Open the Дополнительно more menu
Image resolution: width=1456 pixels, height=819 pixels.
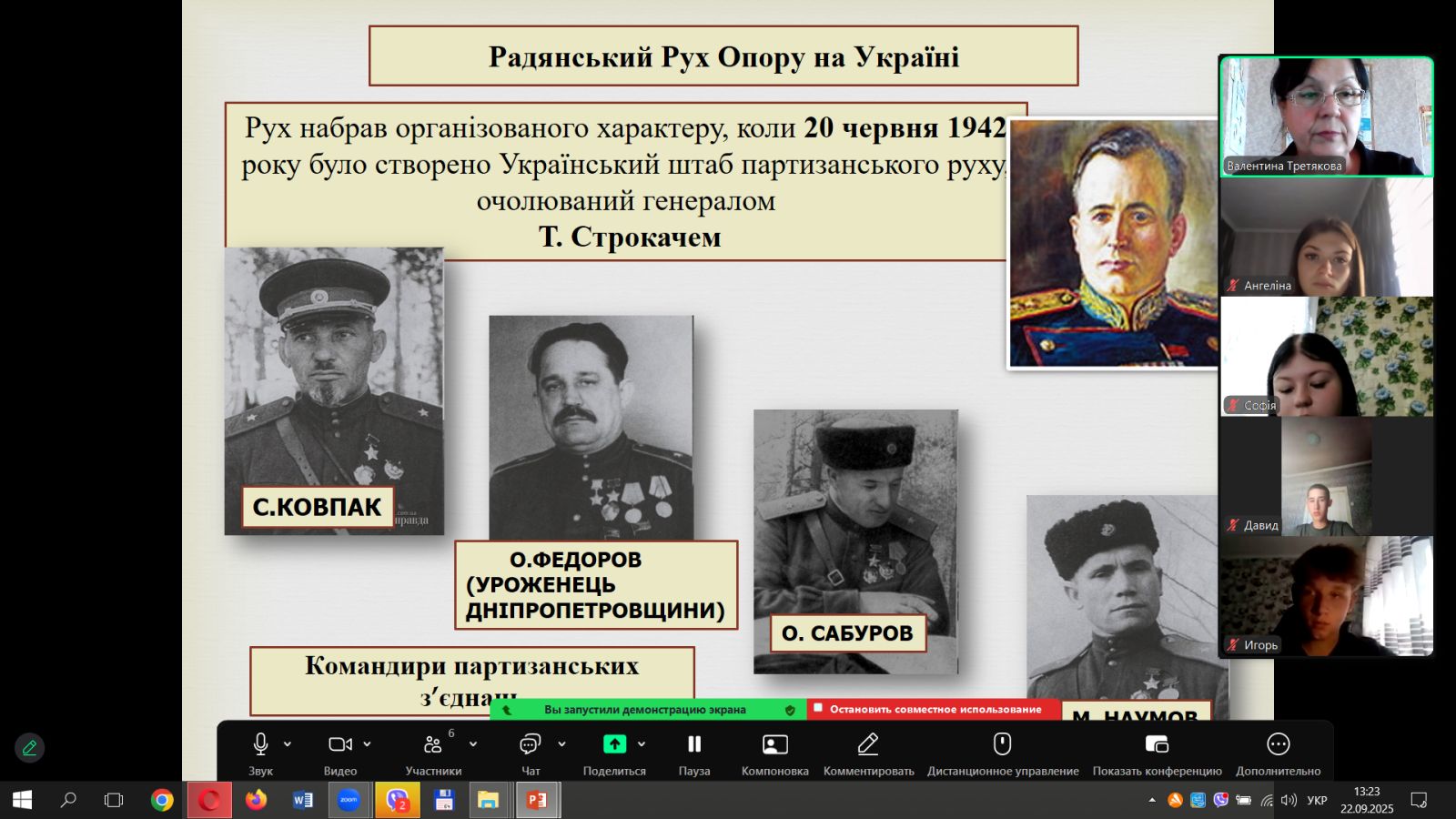tap(1278, 744)
